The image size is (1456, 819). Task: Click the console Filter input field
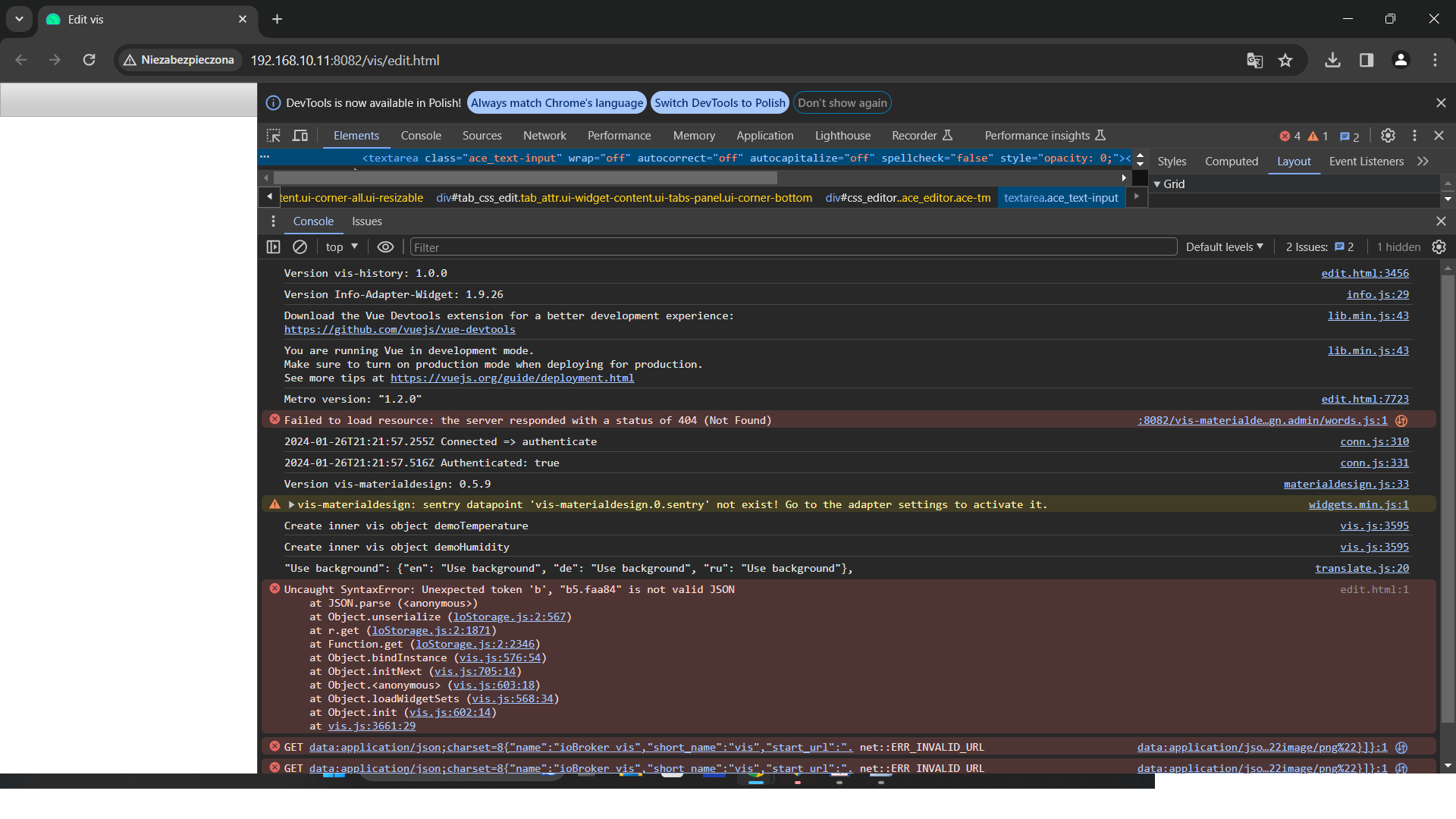(793, 247)
